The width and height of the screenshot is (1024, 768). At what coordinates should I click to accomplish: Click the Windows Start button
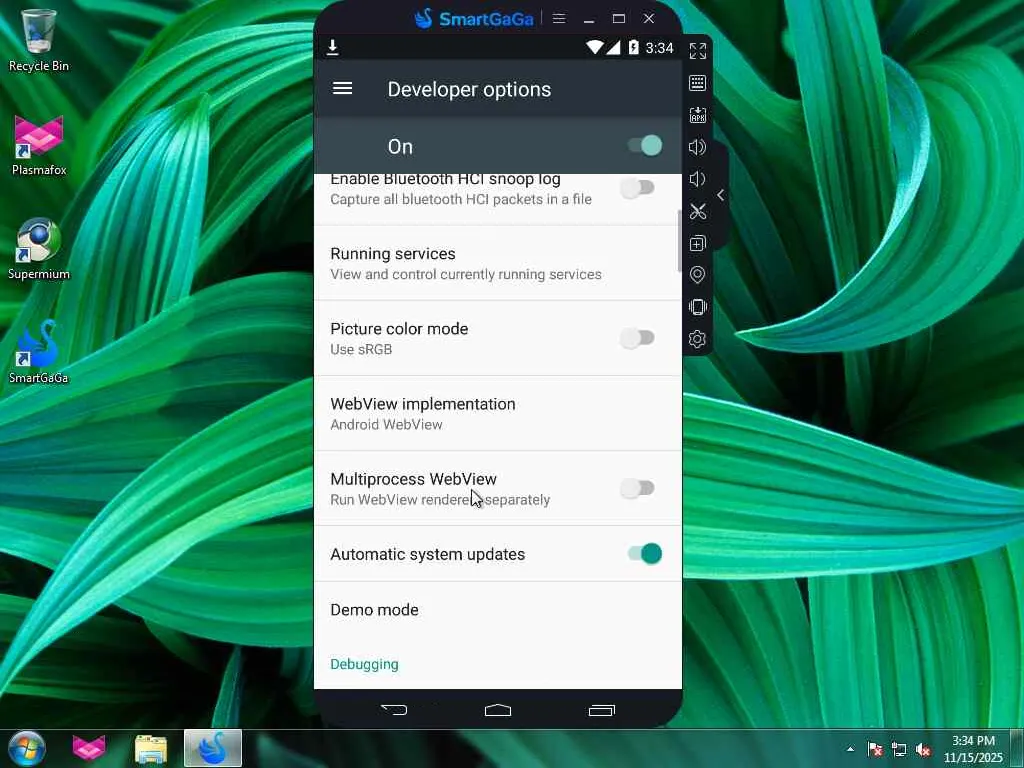point(27,748)
